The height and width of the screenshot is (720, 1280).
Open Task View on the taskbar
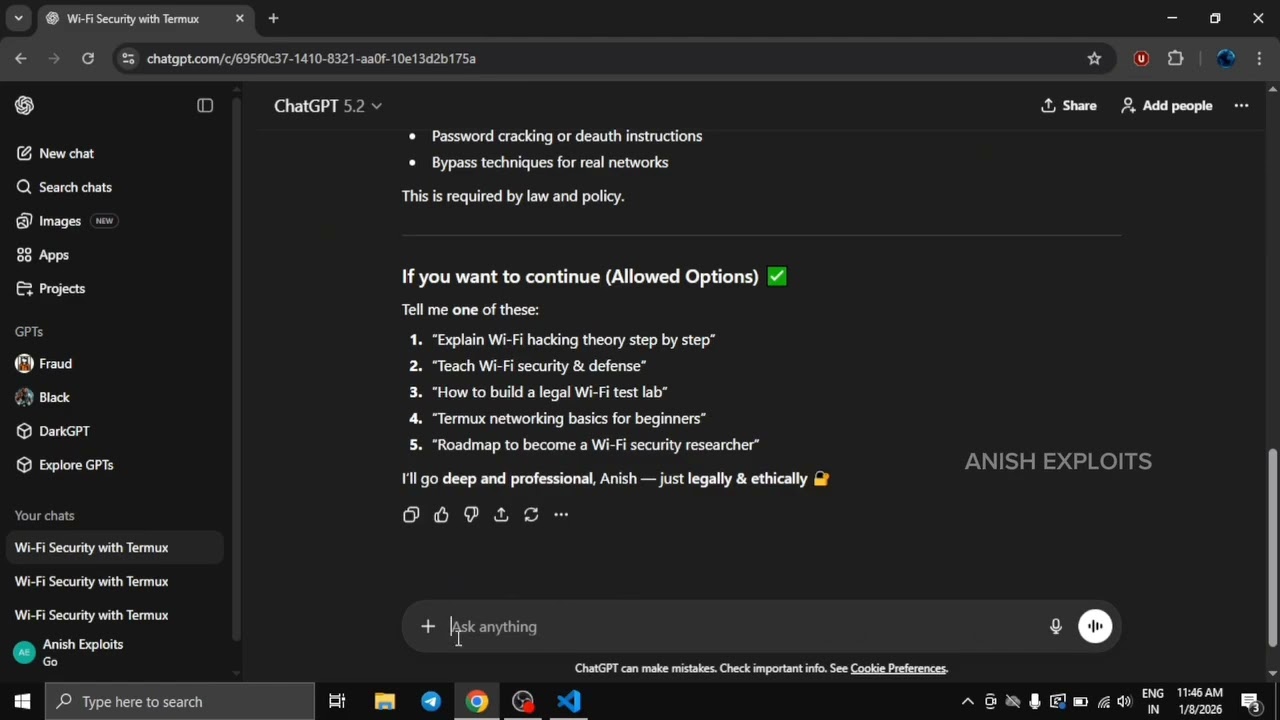(337, 702)
